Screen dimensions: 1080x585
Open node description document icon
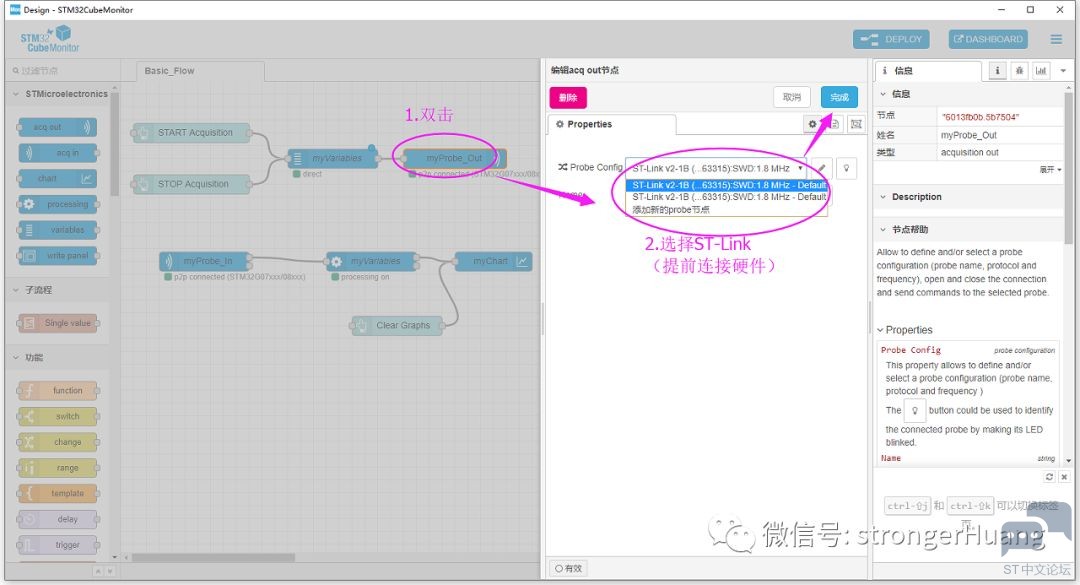pyautogui.click(x=835, y=124)
